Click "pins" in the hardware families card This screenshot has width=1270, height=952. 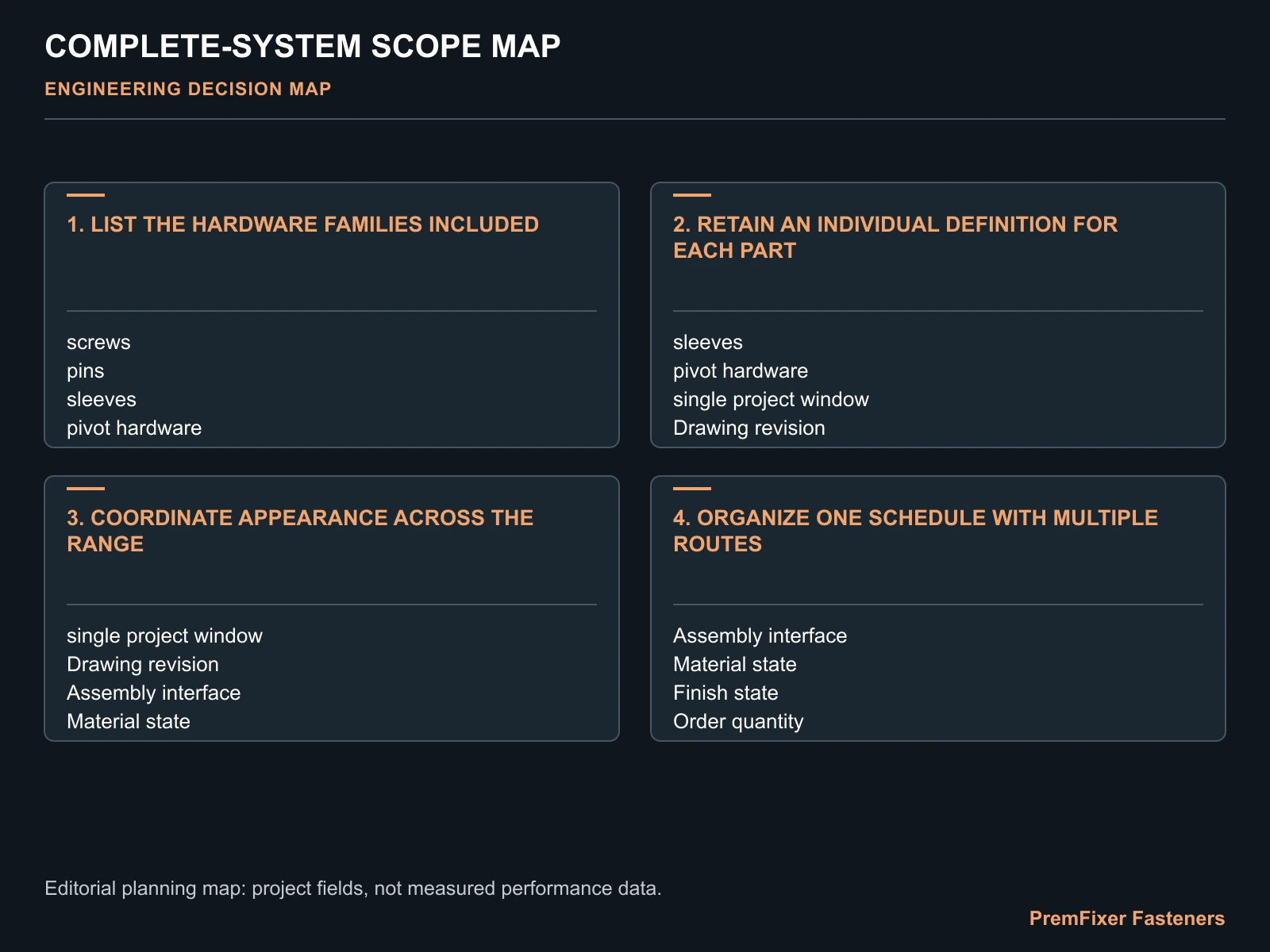coord(86,371)
